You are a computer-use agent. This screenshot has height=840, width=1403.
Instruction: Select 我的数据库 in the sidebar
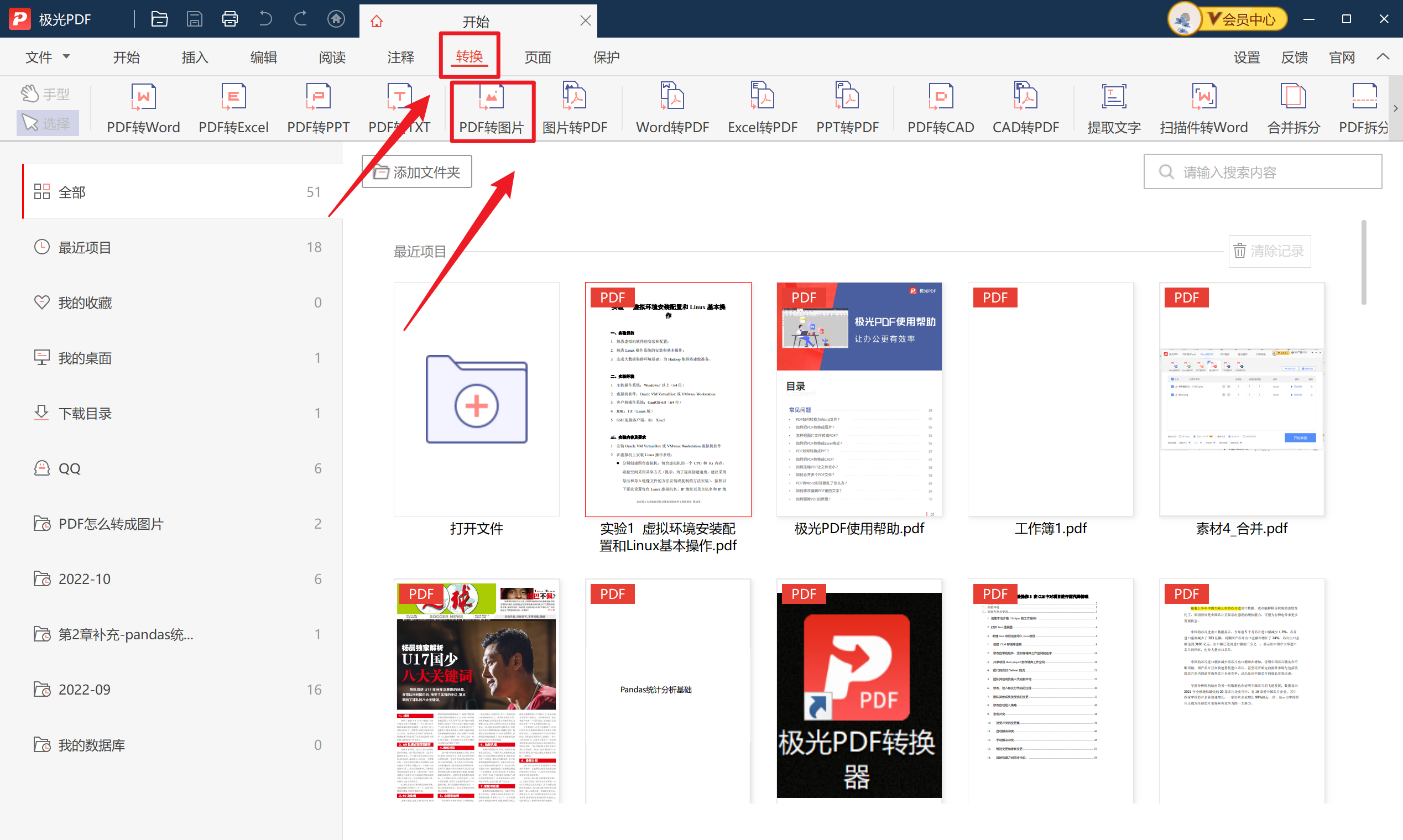[x=182, y=745]
